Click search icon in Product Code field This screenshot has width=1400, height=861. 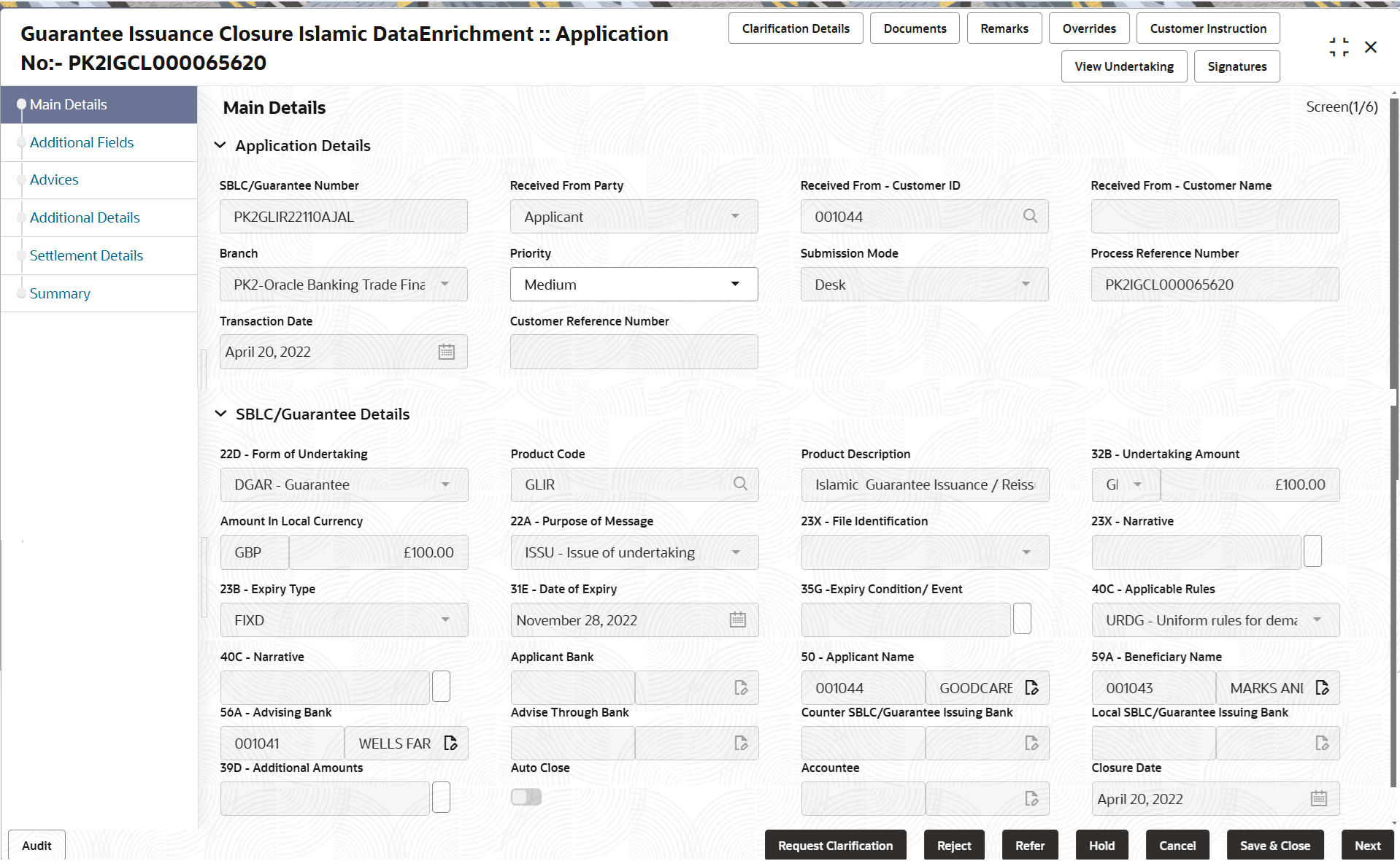pos(740,484)
